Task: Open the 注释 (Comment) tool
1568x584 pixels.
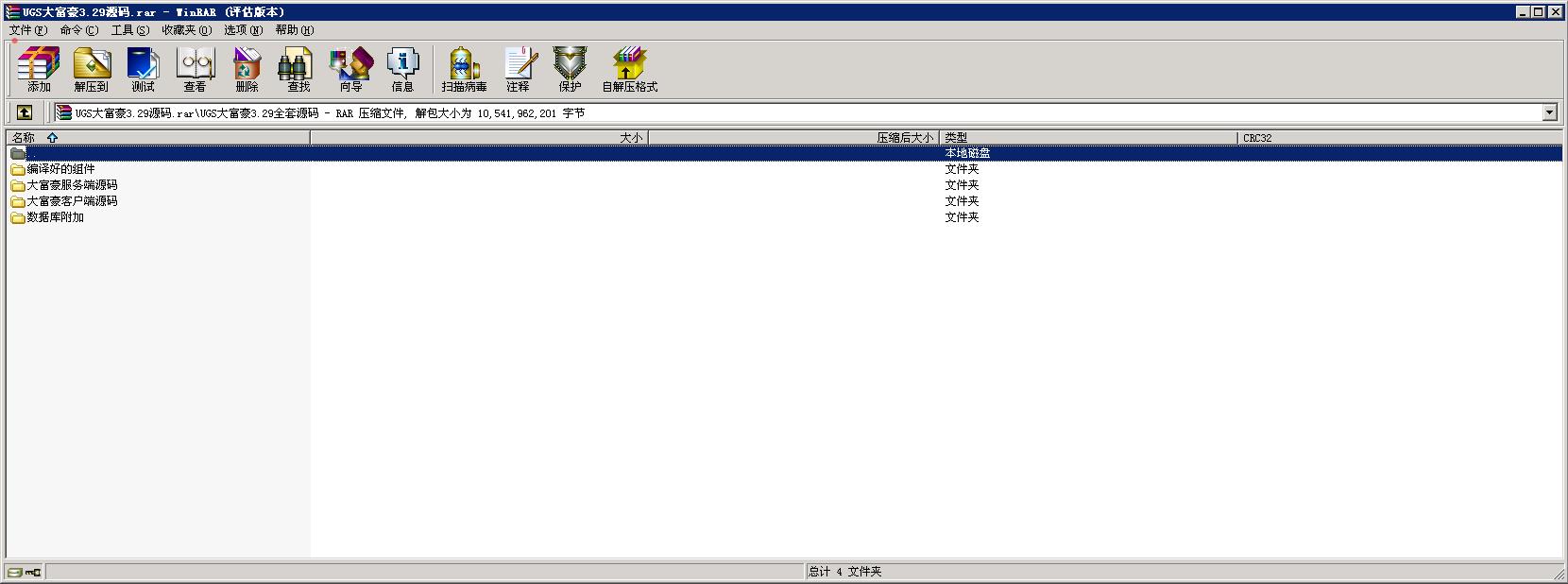Action: [518, 70]
